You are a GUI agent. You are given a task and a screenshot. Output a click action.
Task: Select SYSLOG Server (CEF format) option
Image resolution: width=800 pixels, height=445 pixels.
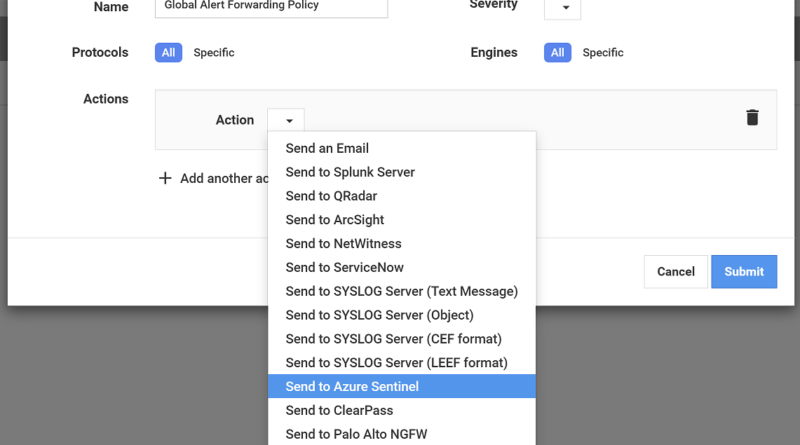point(402,339)
